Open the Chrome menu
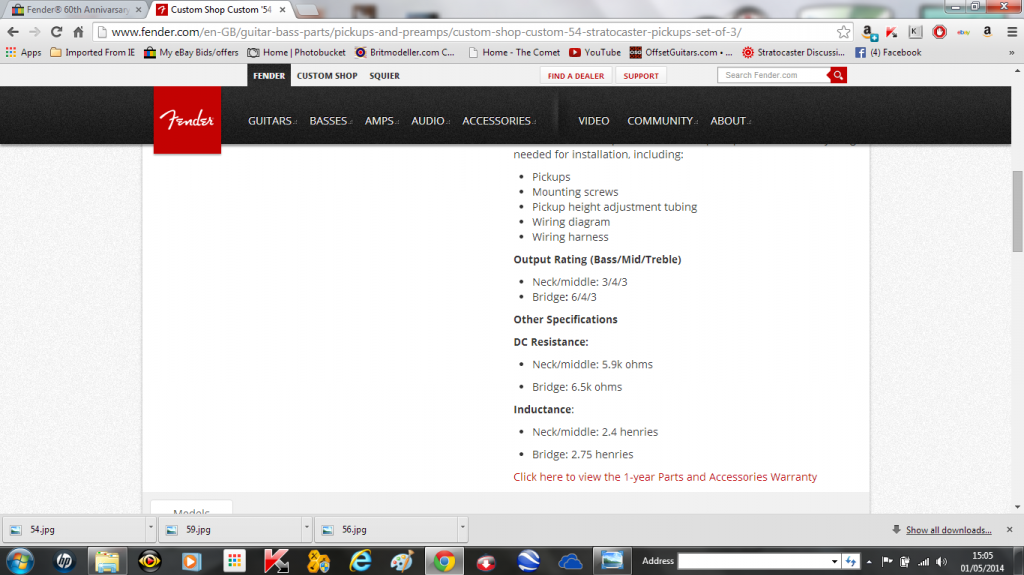Viewport: 1024px width, 575px height. pyautogui.click(x=1009, y=32)
